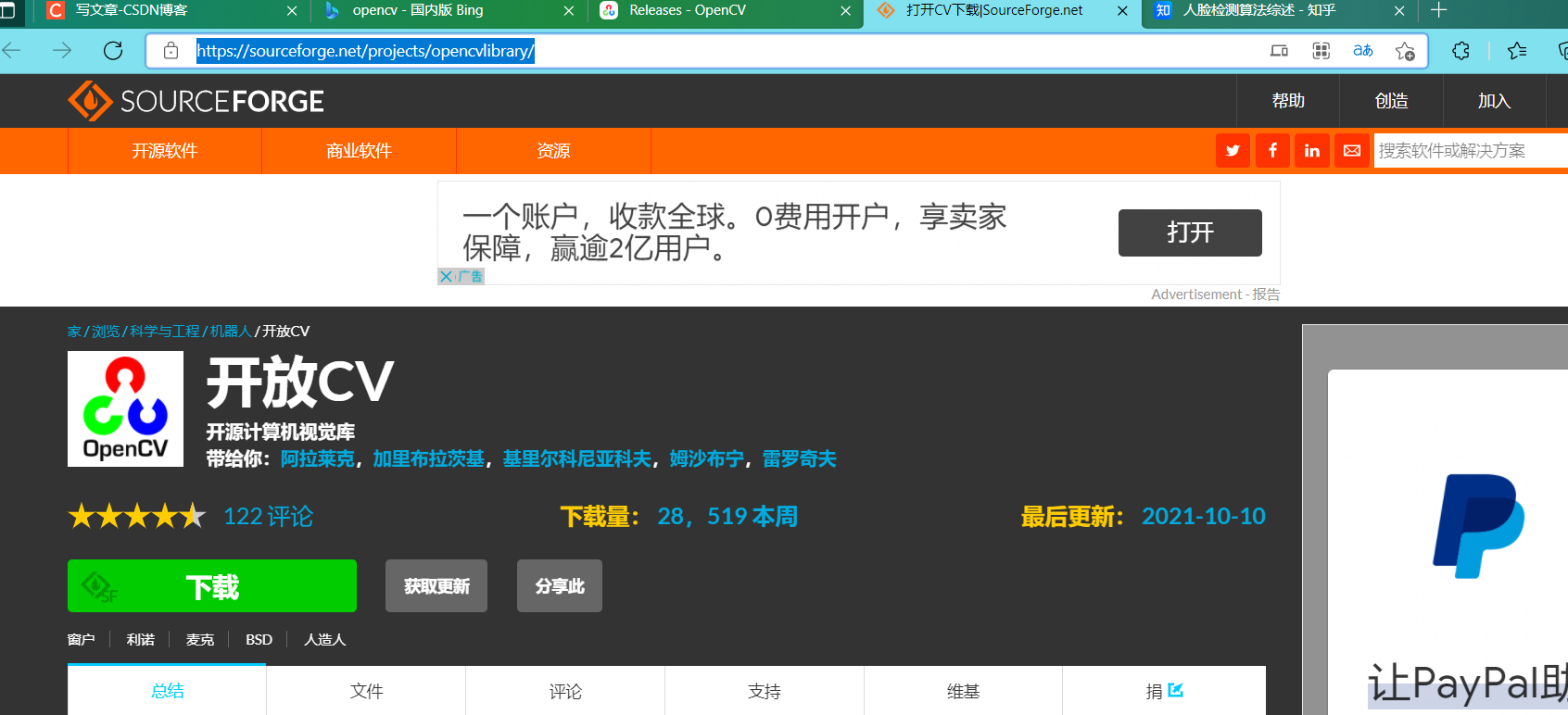Open SourceForge's Twitter icon
This screenshot has width=1568, height=715.
1233,151
